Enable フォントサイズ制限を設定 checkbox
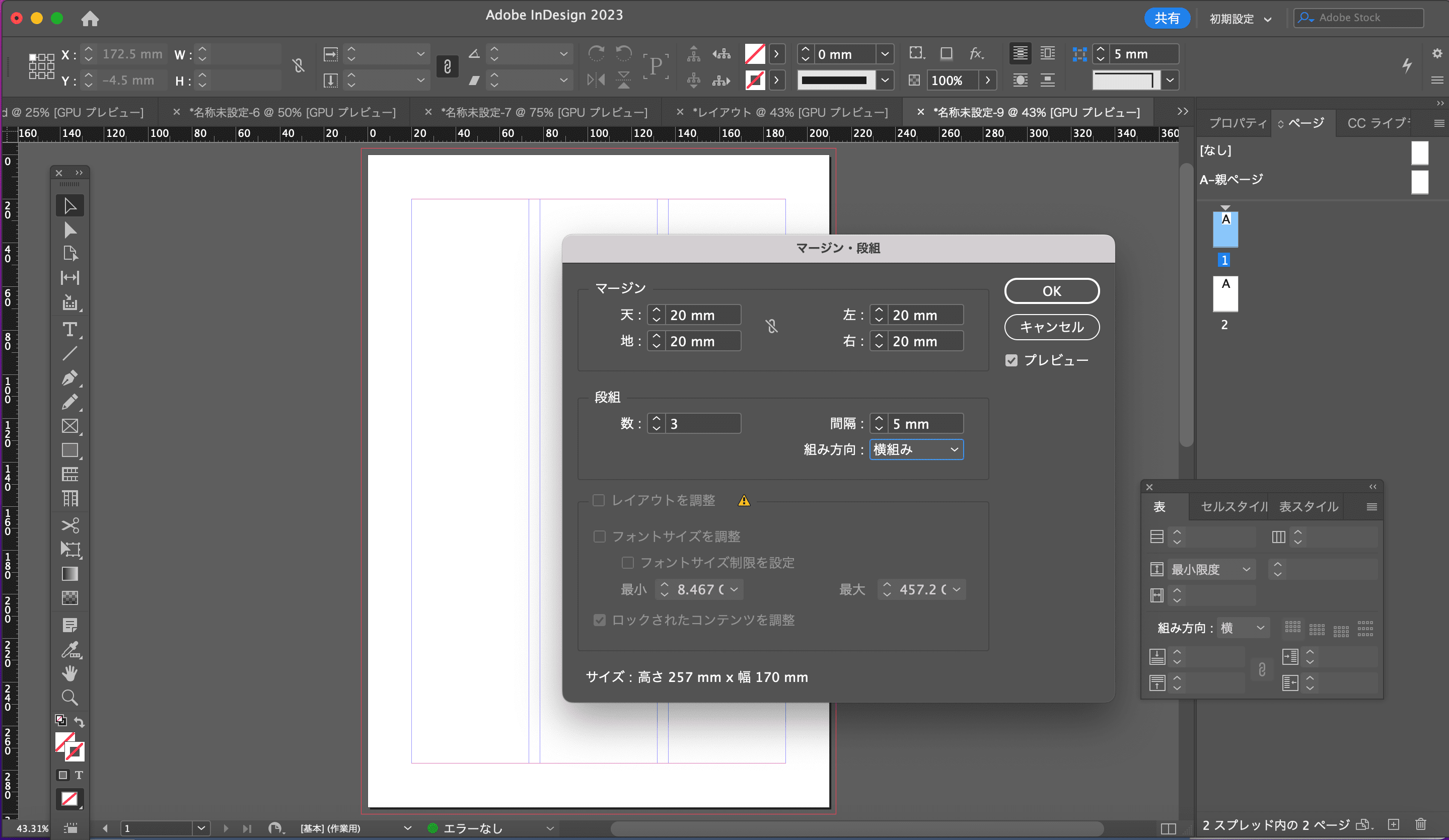The image size is (1449, 840). coord(627,563)
